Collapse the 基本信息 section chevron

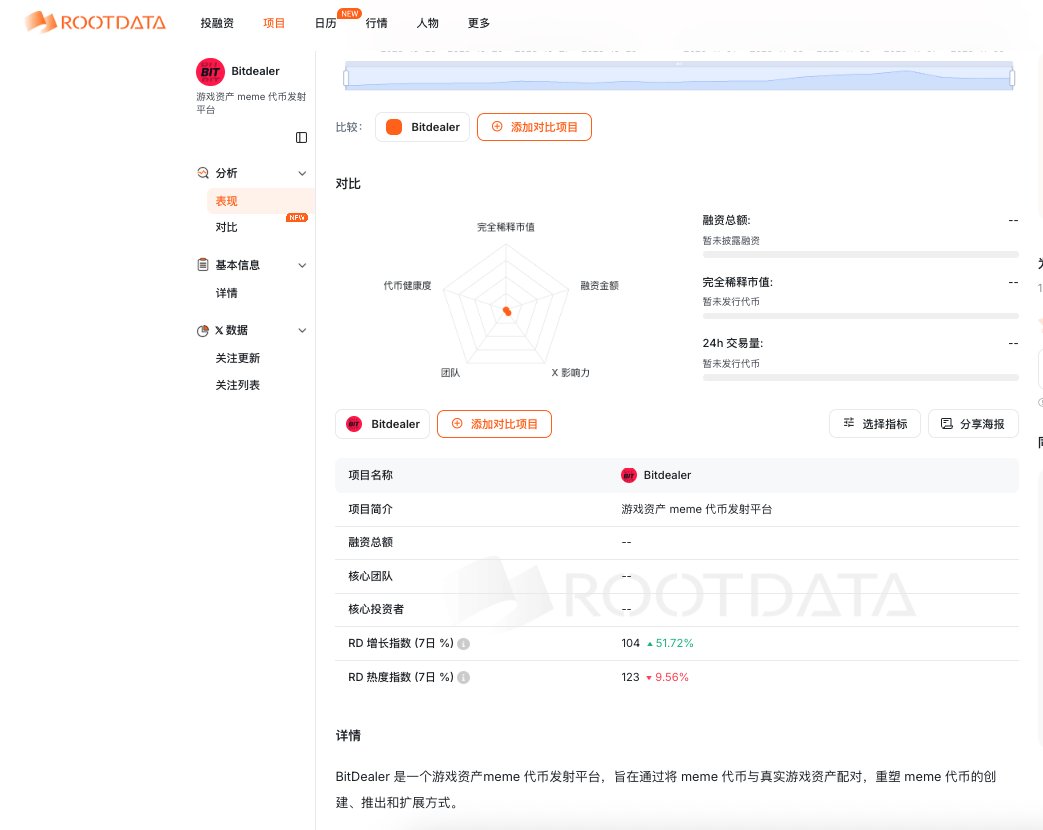(x=302, y=265)
